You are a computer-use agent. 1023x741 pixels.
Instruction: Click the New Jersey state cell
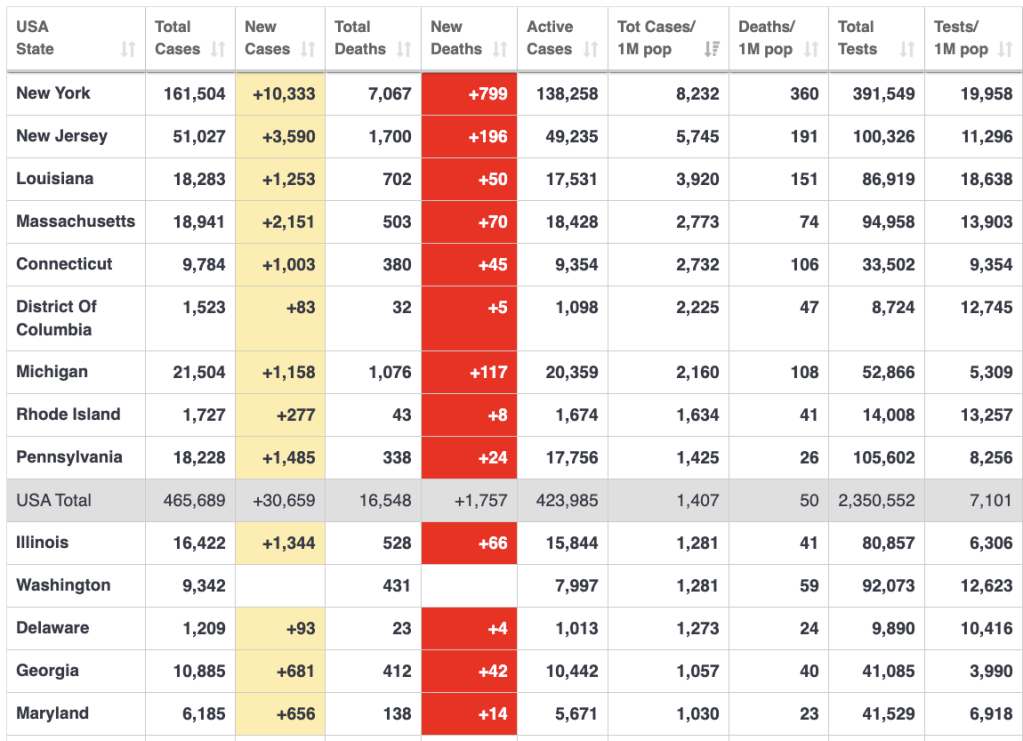coord(61,136)
